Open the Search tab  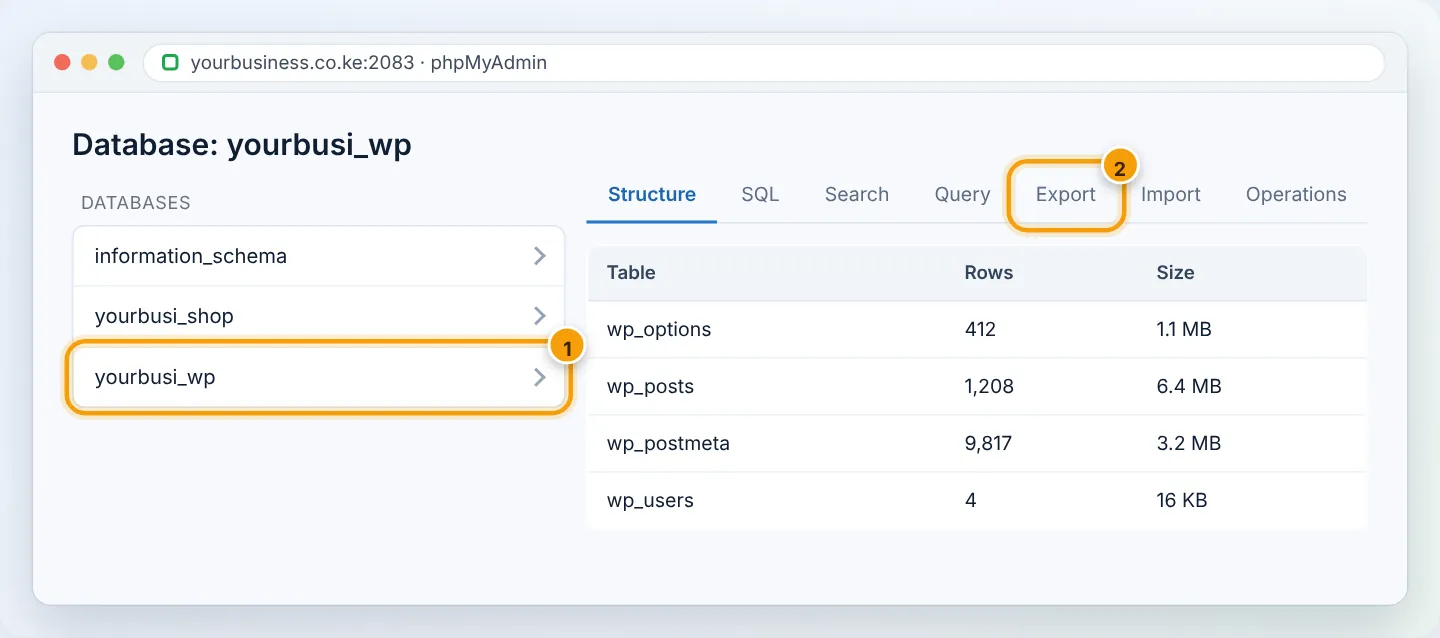857,194
